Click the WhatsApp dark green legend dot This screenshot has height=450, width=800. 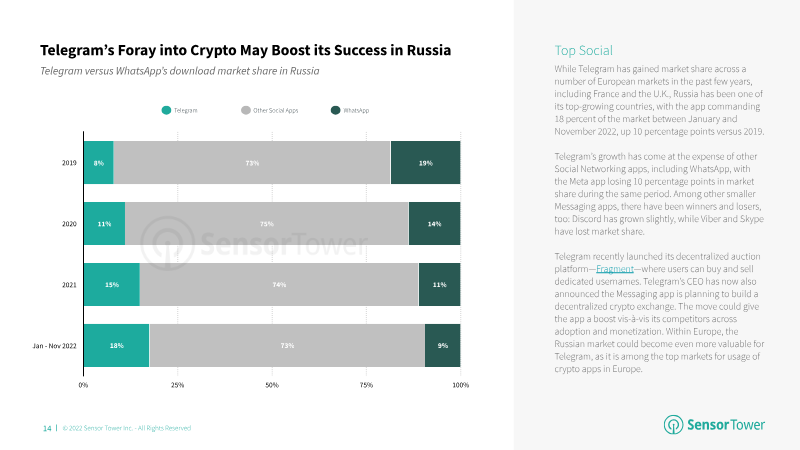tap(335, 110)
